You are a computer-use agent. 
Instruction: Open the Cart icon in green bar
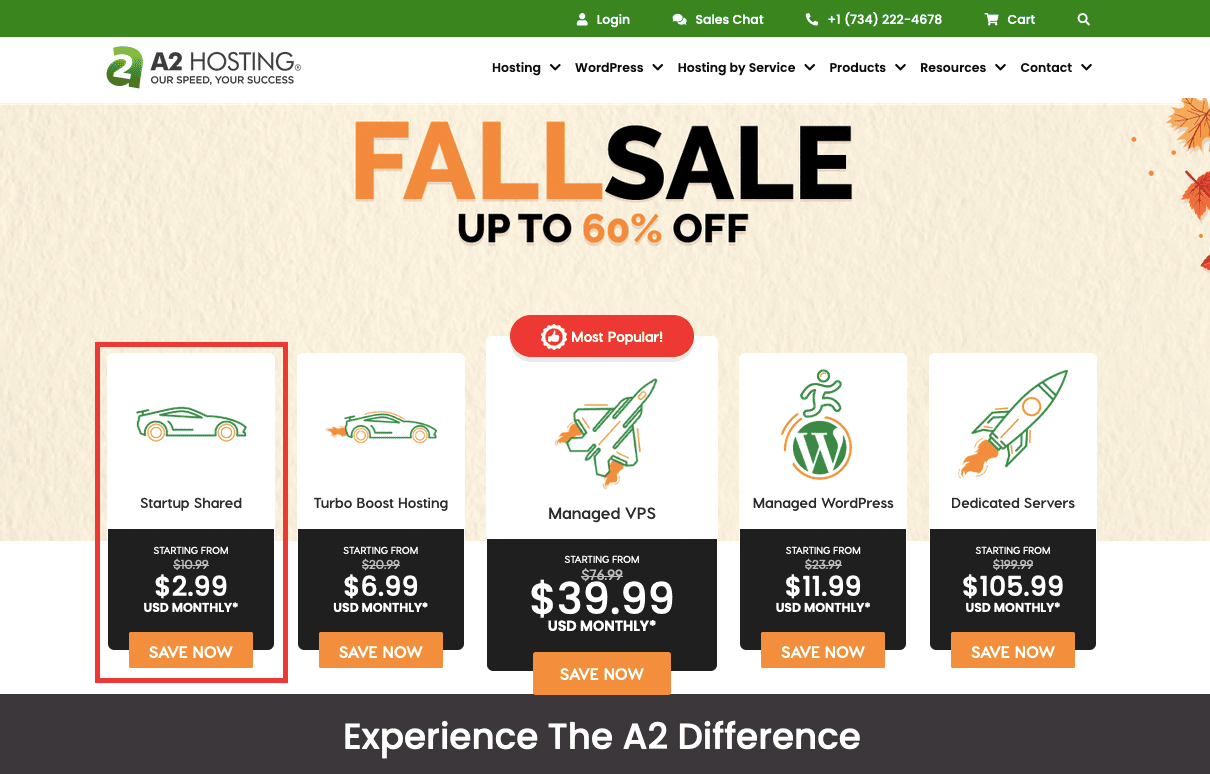tap(991, 19)
